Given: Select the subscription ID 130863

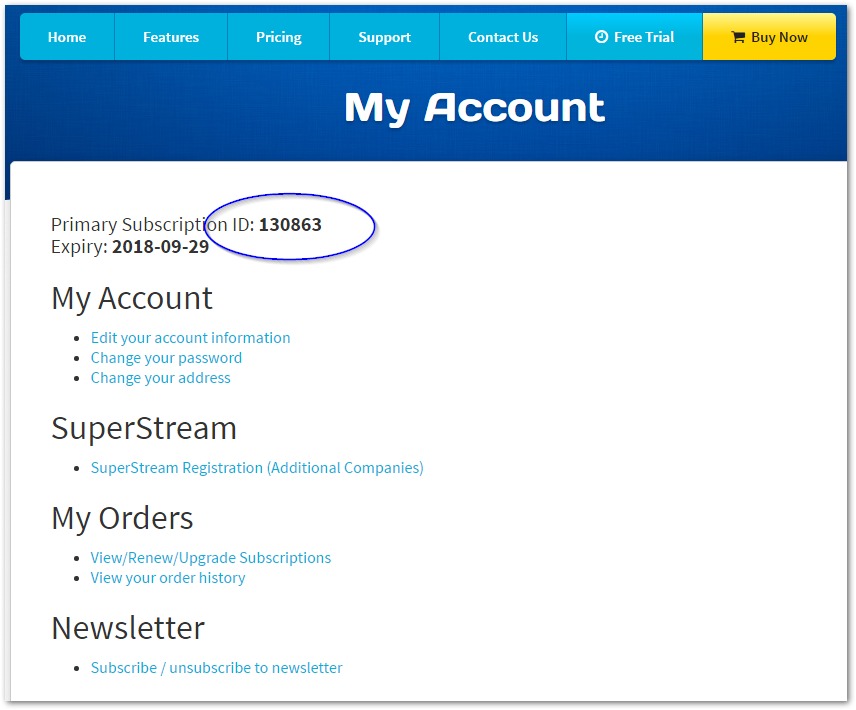Looking at the screenshot, I should [x=290, y=225].
